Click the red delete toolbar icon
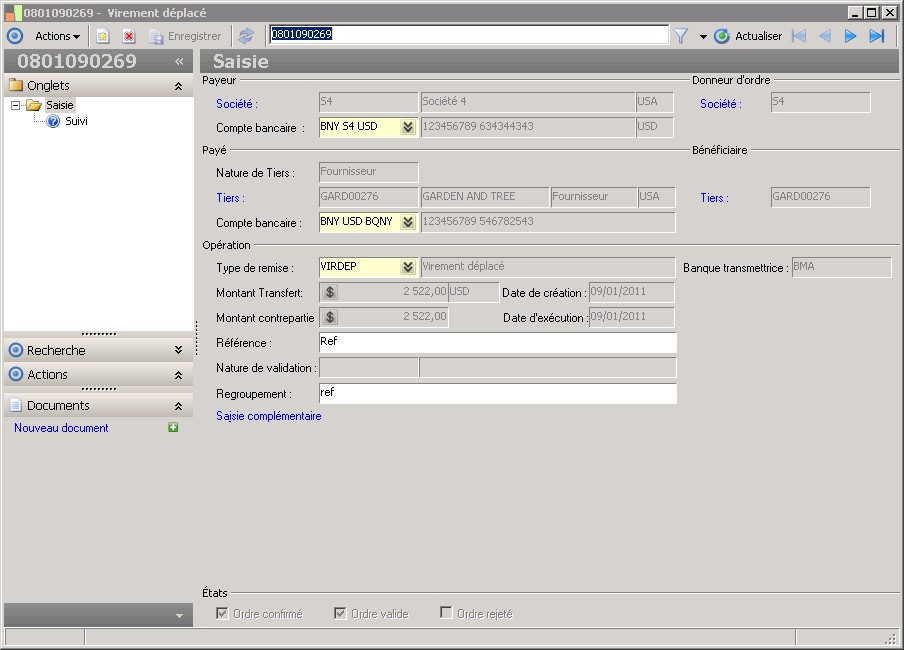Image resolution: width=904 pixels, height=650 pixels. point(129,36)
